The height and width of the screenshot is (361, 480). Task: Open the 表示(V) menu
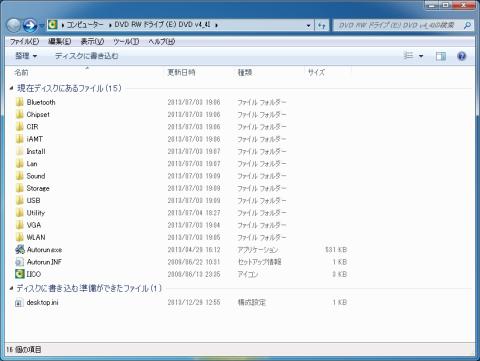pos(92,41)
